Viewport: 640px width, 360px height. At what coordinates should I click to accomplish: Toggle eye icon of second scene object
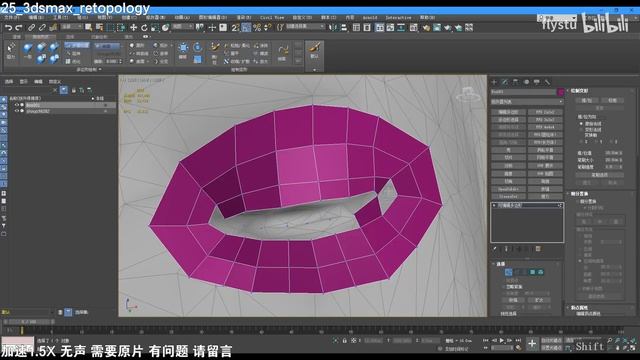(17, 111)
